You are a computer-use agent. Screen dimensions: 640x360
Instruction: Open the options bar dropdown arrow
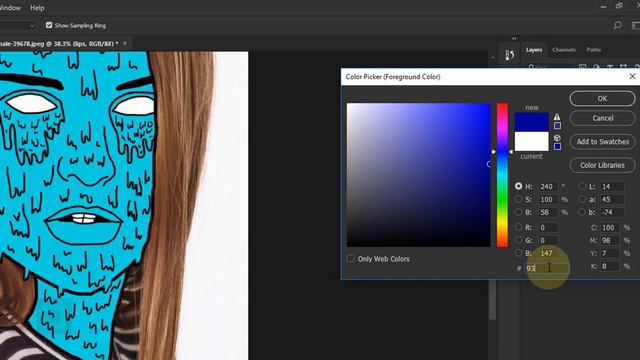tap(32, 26)
